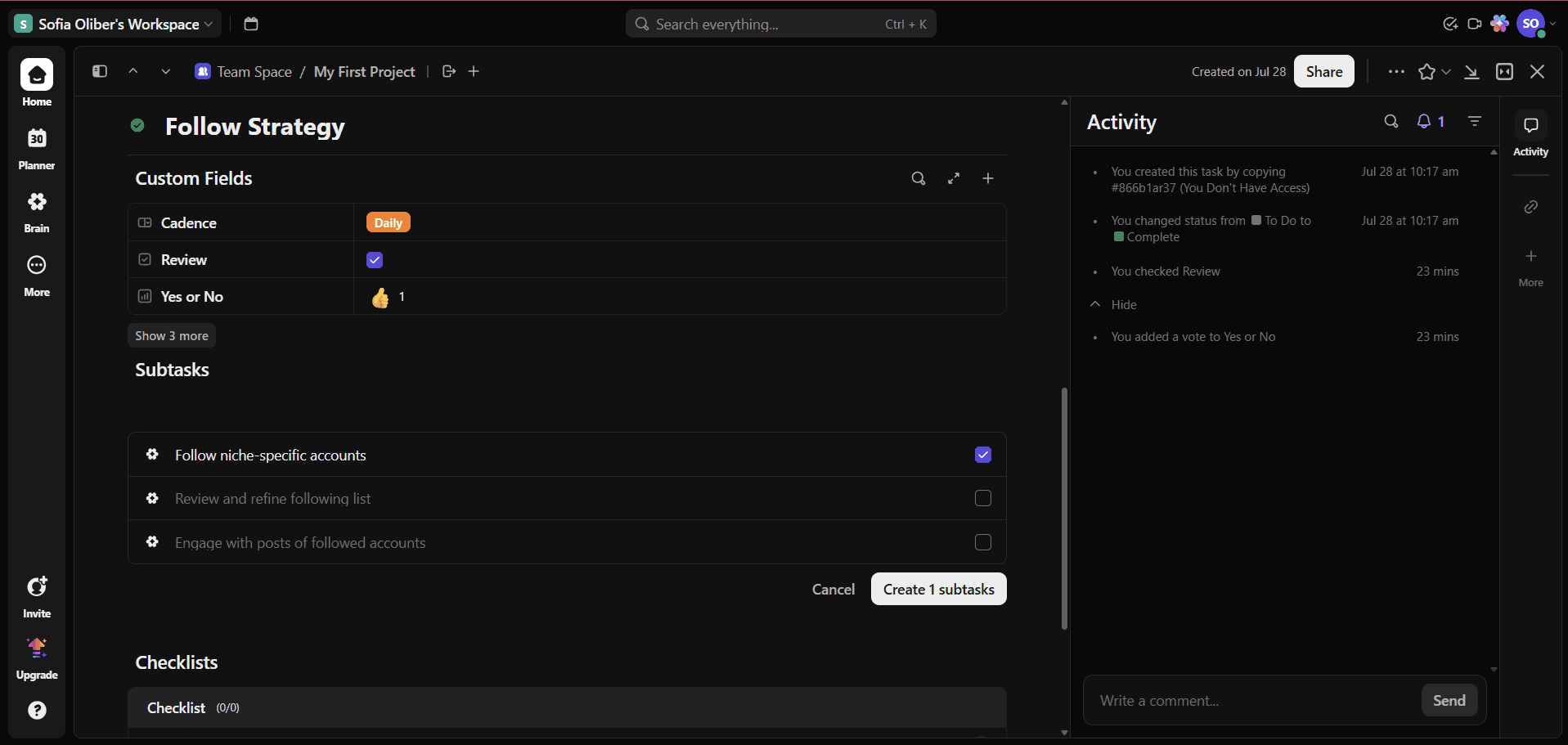The width and height of the screenshot is (1568, 745).
Task: Add a new custom field with plus
Action: point(988,178)
